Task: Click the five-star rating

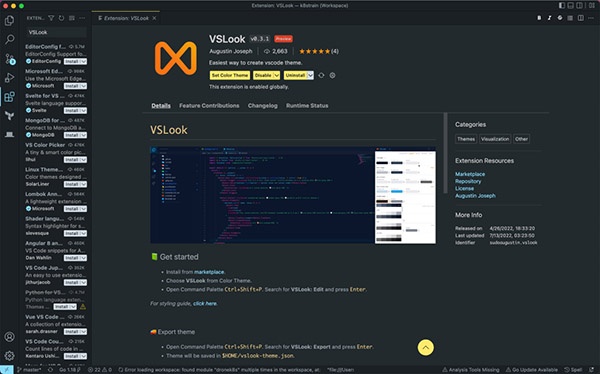Action: [x=314, y=51]
